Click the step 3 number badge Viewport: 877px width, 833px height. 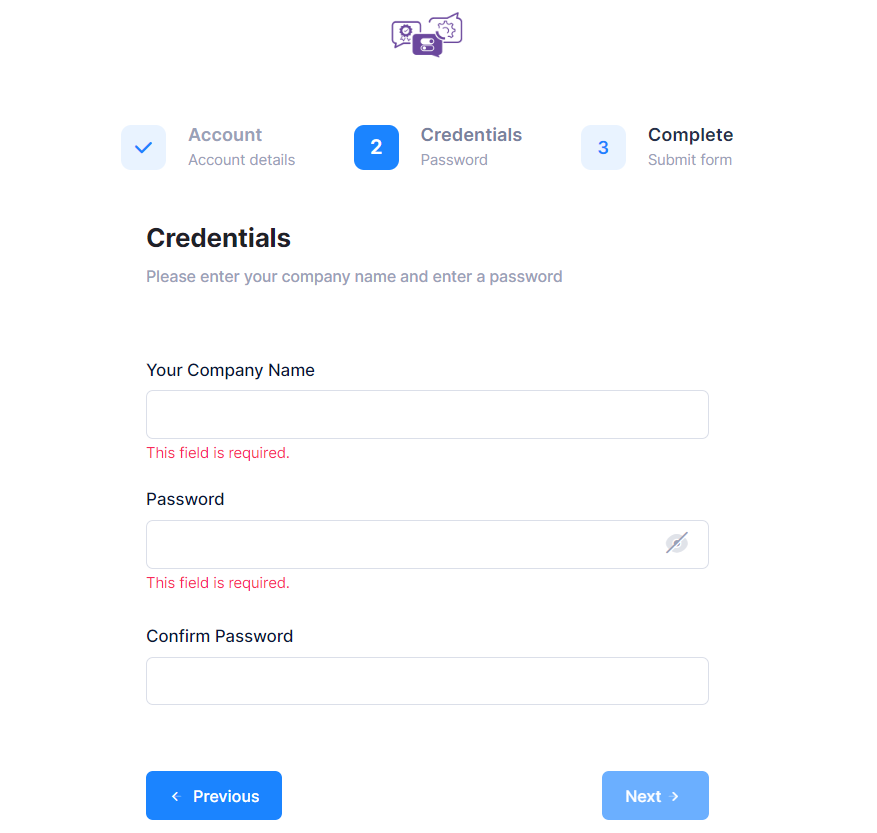point(603,147)
